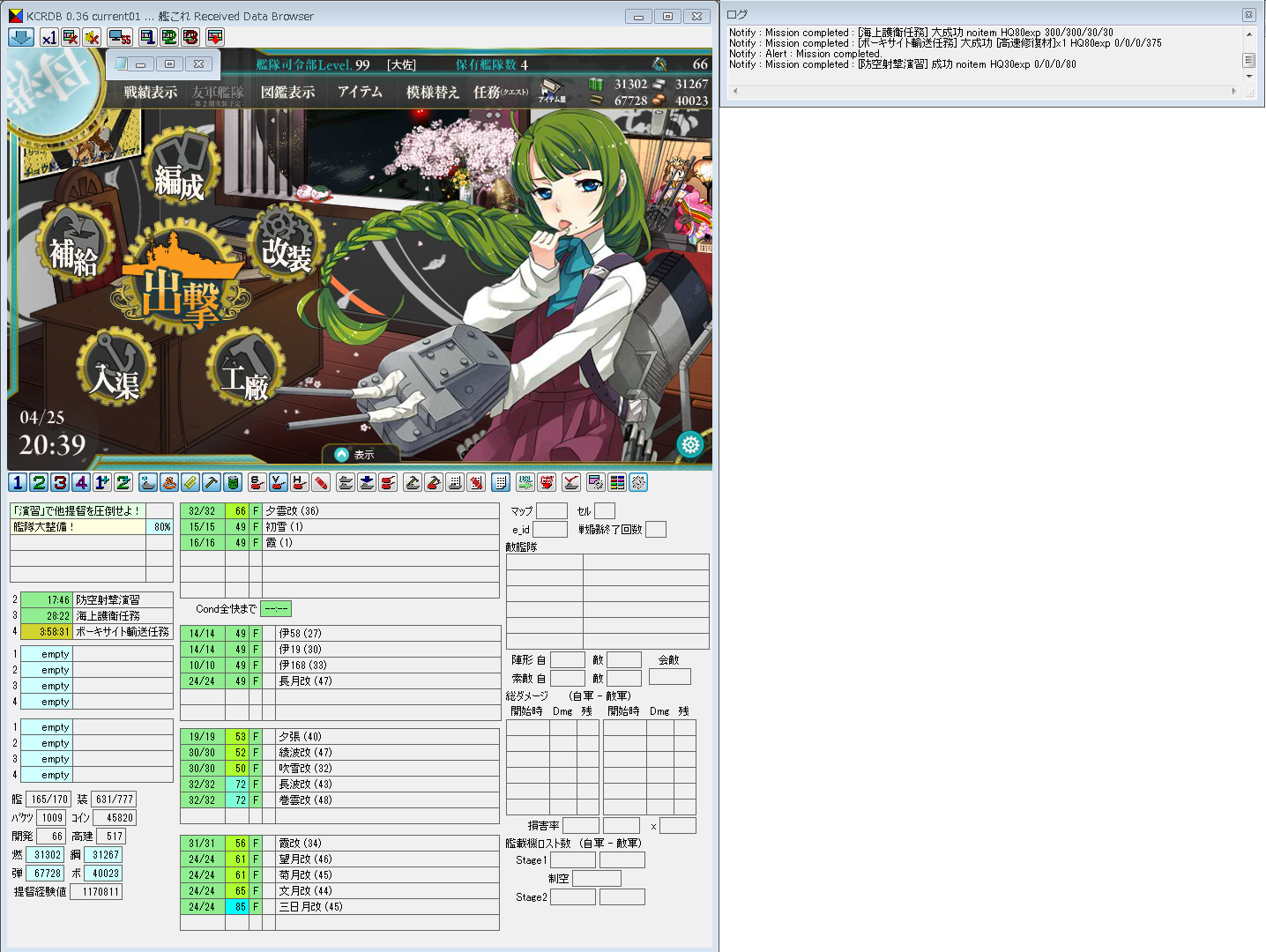Screen dimensions: 1266x952
Task: Toggle the white list sheet icon
Action: [x=501, y=482]
